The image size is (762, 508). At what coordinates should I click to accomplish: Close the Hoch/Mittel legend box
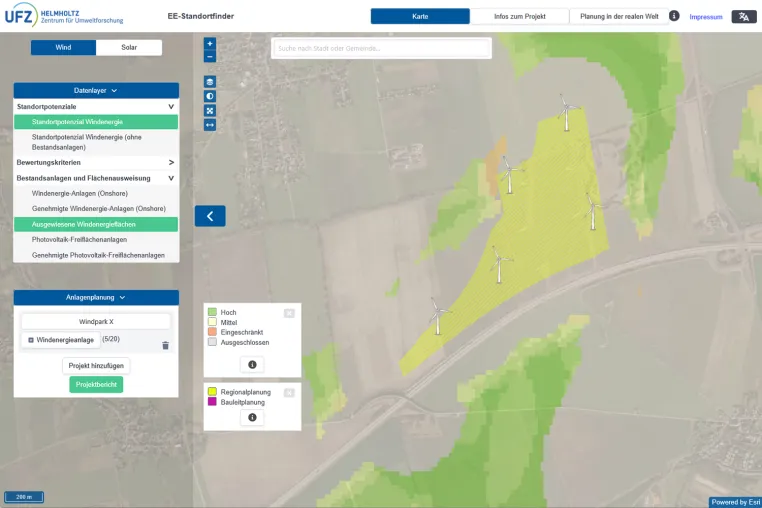[289, 313]
